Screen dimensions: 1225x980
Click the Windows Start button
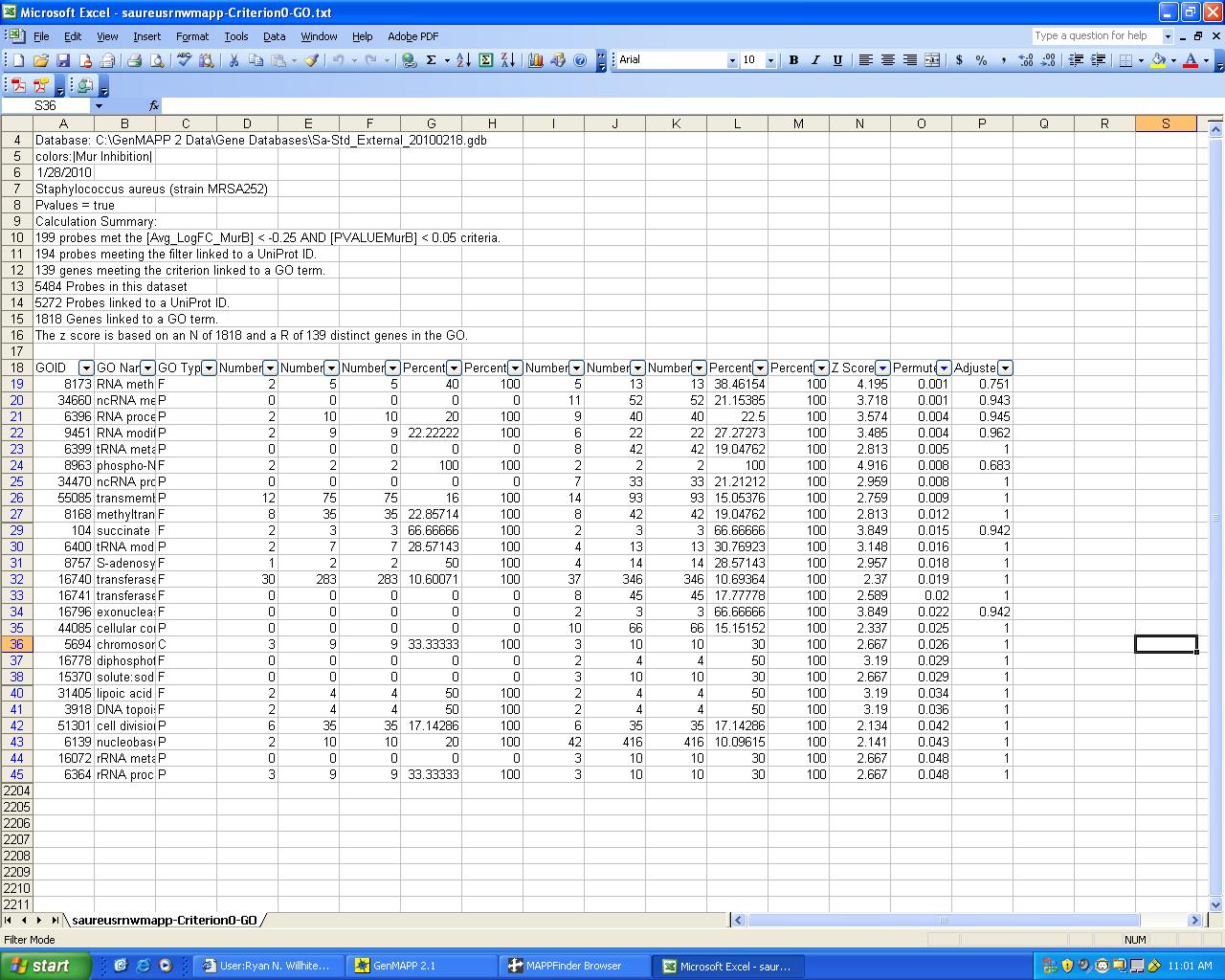46,966
